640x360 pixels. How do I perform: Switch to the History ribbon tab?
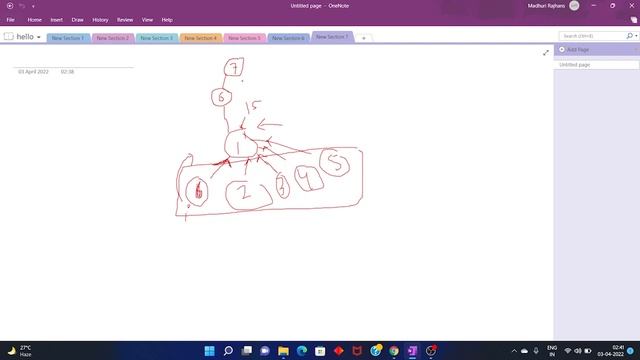tap(100, 20)
